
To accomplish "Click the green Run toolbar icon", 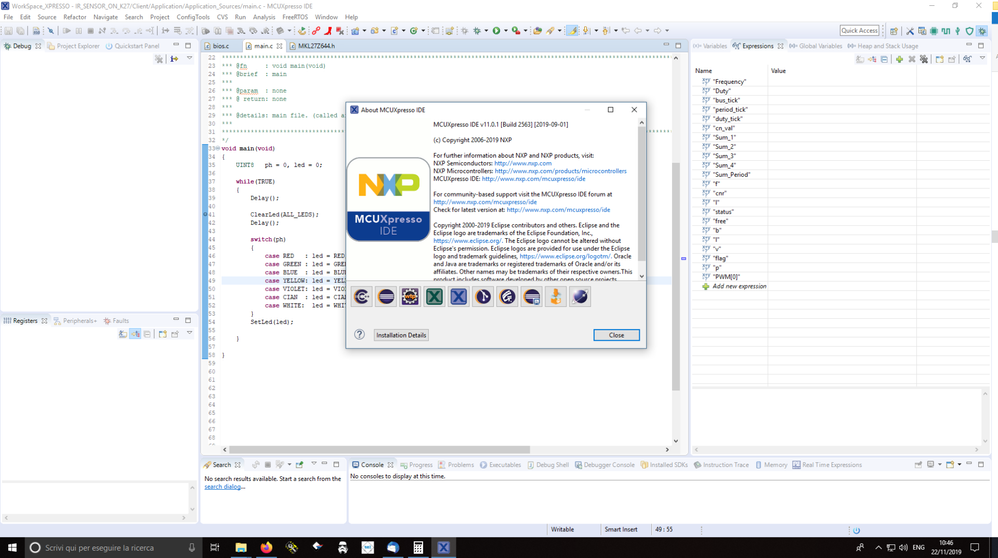I will [496, 31].
